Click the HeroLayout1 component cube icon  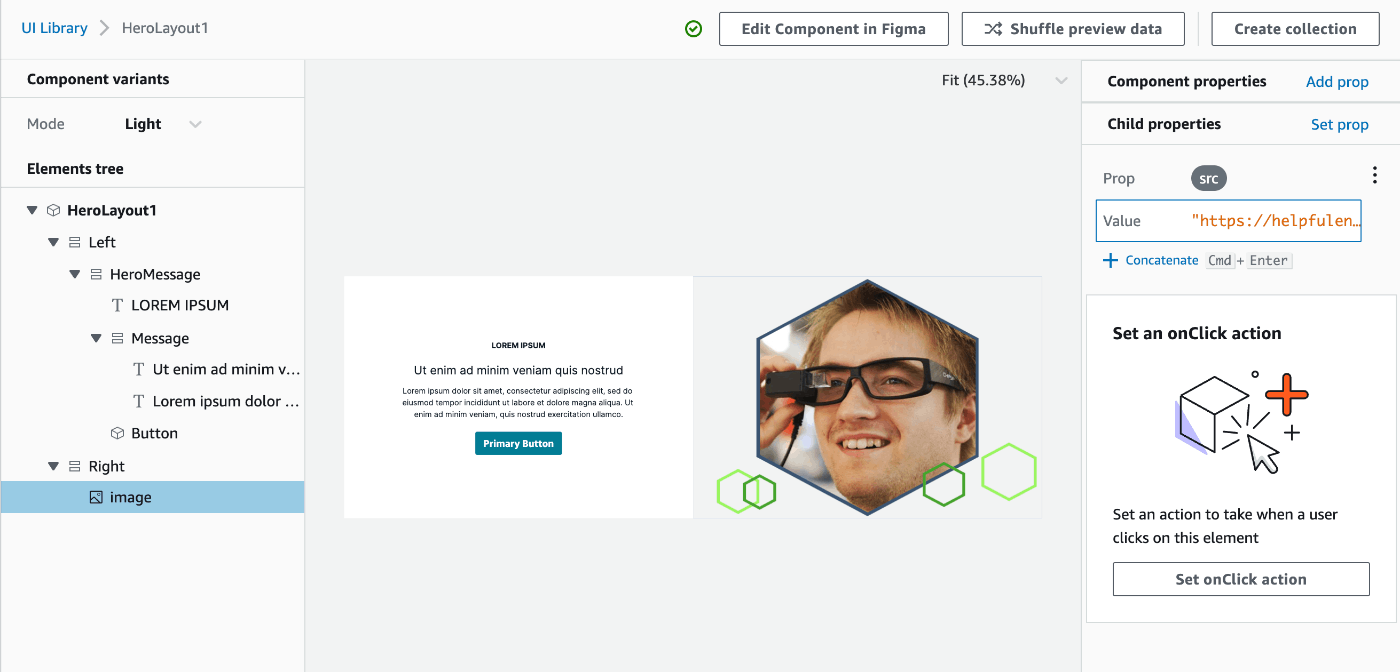click(54, 210)
